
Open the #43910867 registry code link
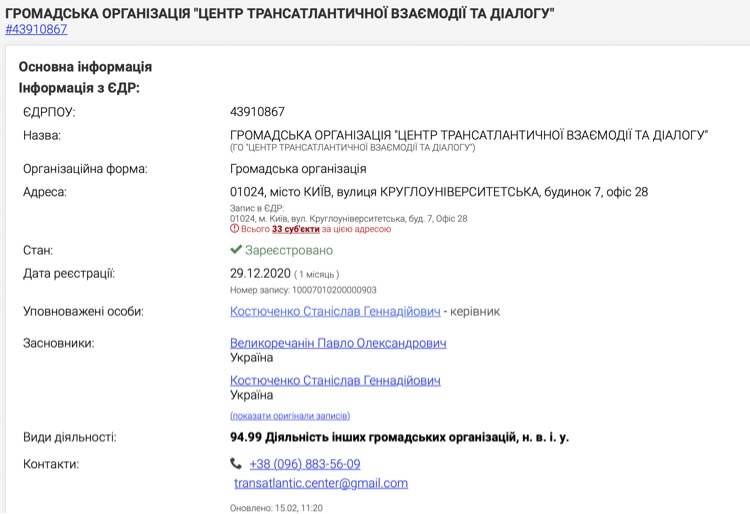click(36, 29)
